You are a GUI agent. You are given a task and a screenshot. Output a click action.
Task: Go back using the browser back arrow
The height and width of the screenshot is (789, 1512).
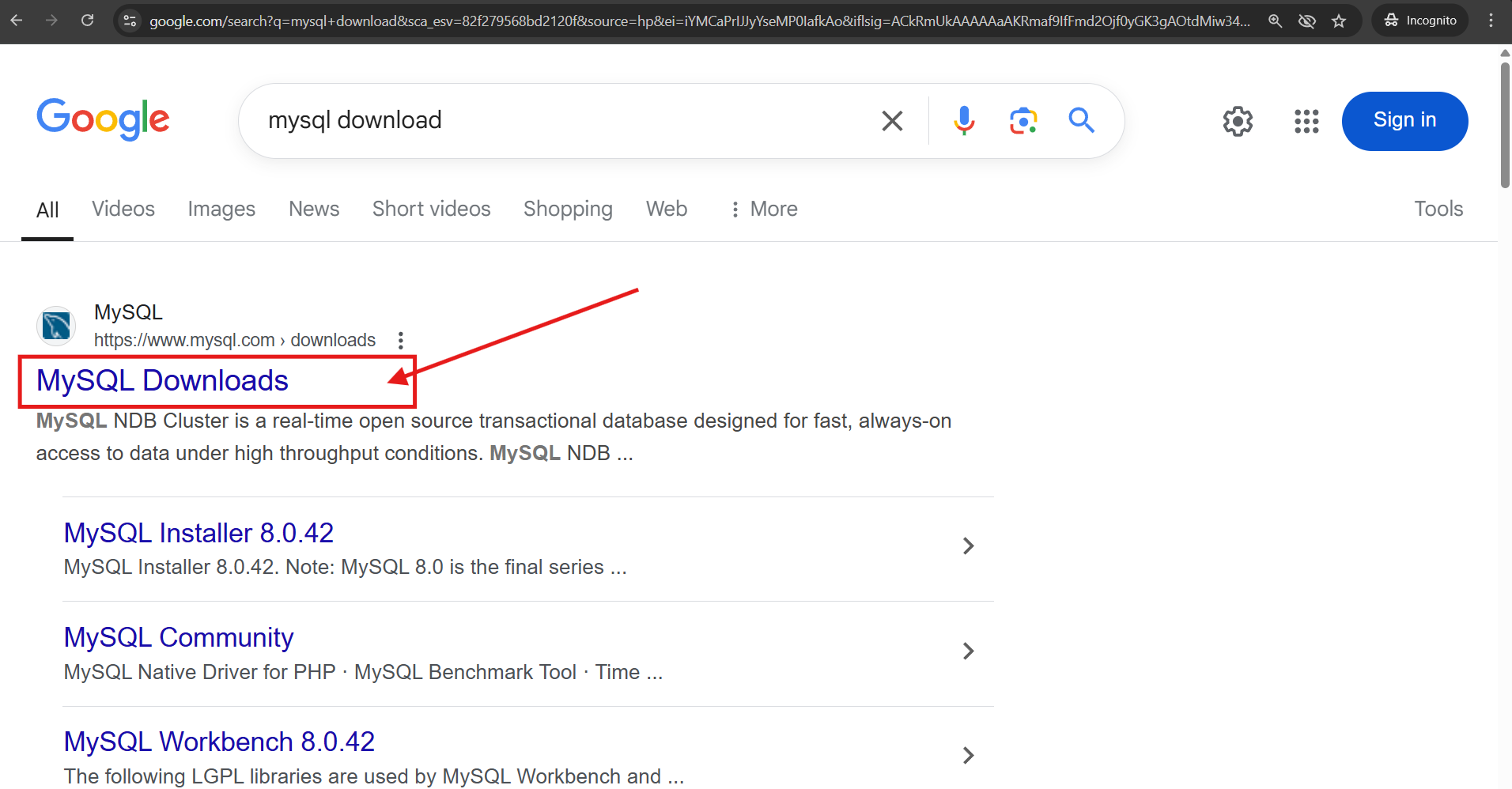click(17, 21)
